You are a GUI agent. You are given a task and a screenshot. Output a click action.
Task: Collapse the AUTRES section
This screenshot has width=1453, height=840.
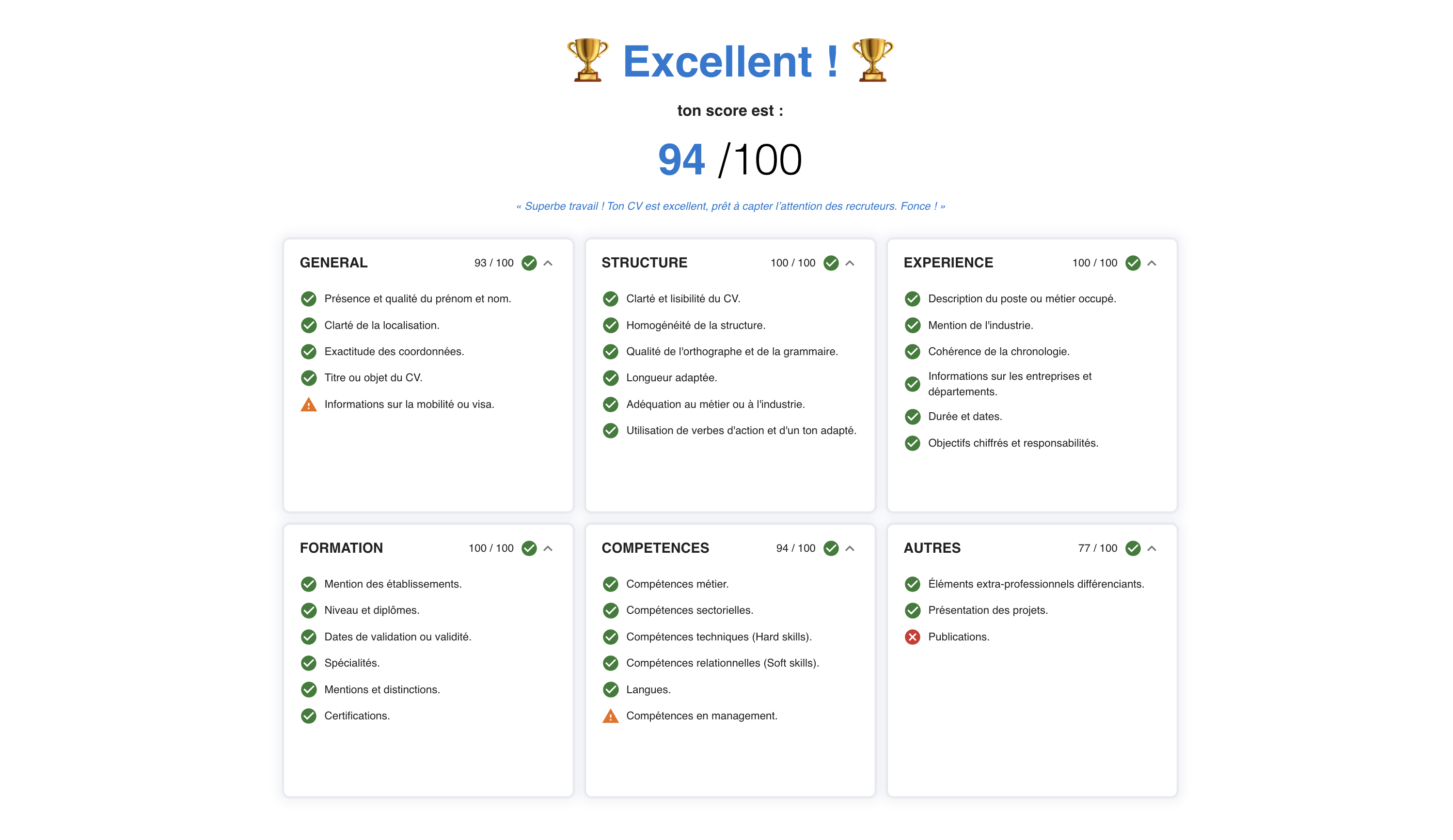[x=1152, y=548]
